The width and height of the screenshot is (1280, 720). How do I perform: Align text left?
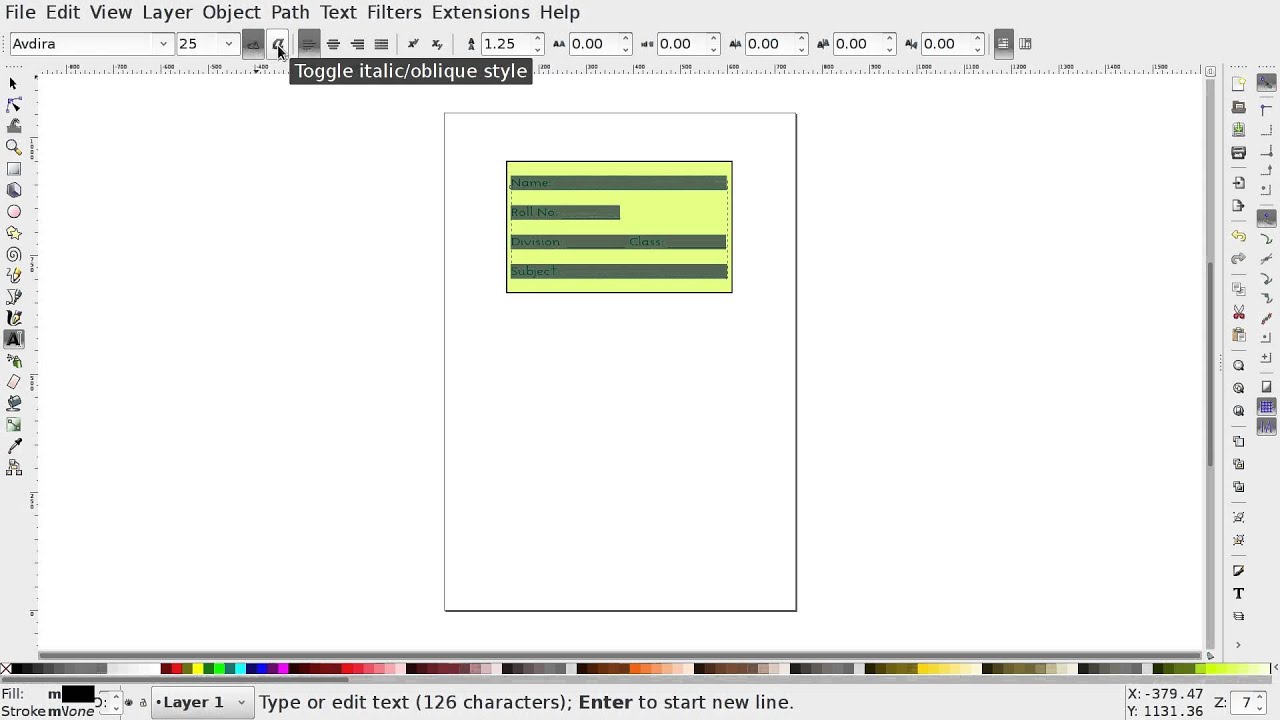[309, 44]
